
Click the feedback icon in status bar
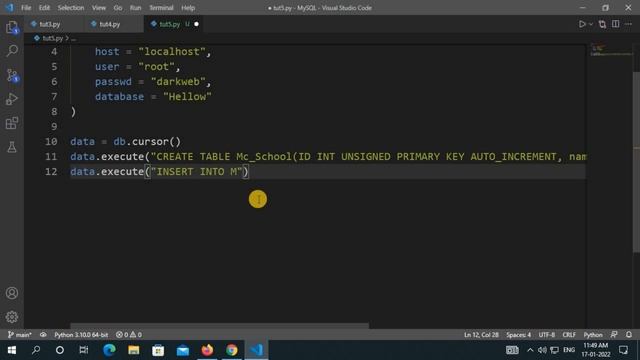pyautogui.click(x=614, y=335)
